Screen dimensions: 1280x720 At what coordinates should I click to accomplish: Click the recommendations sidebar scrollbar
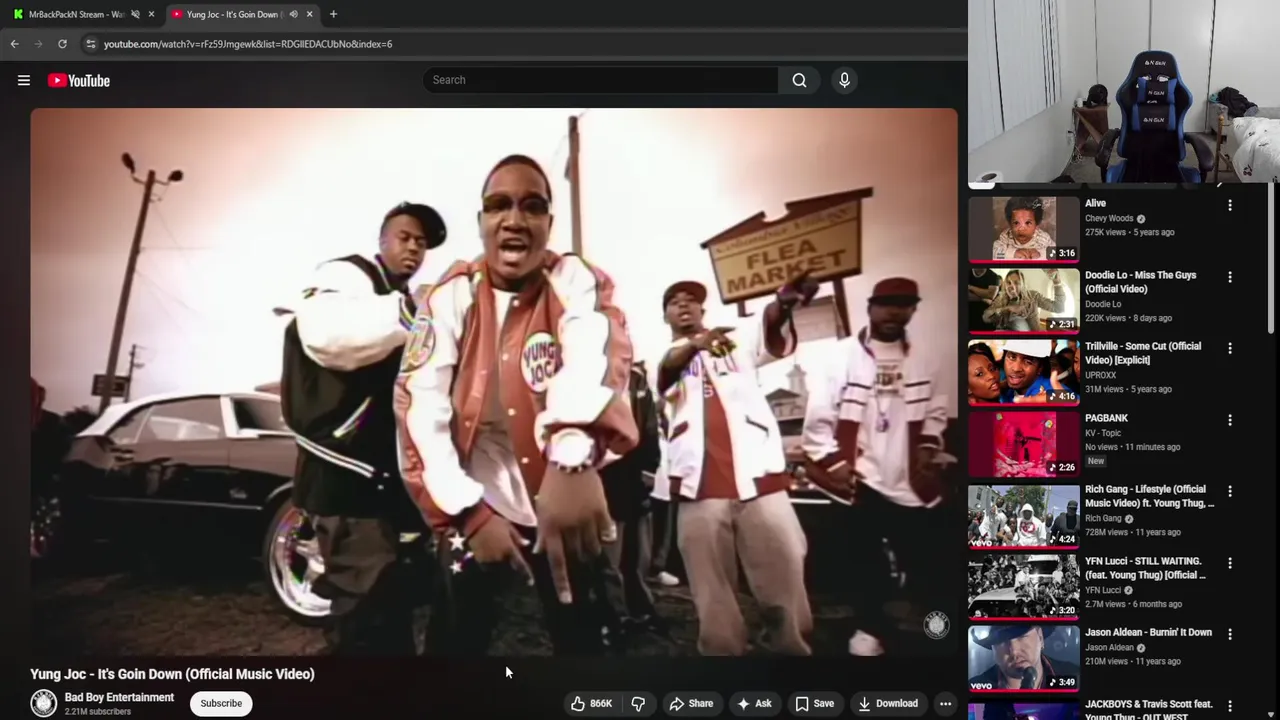coord(1272,260)
